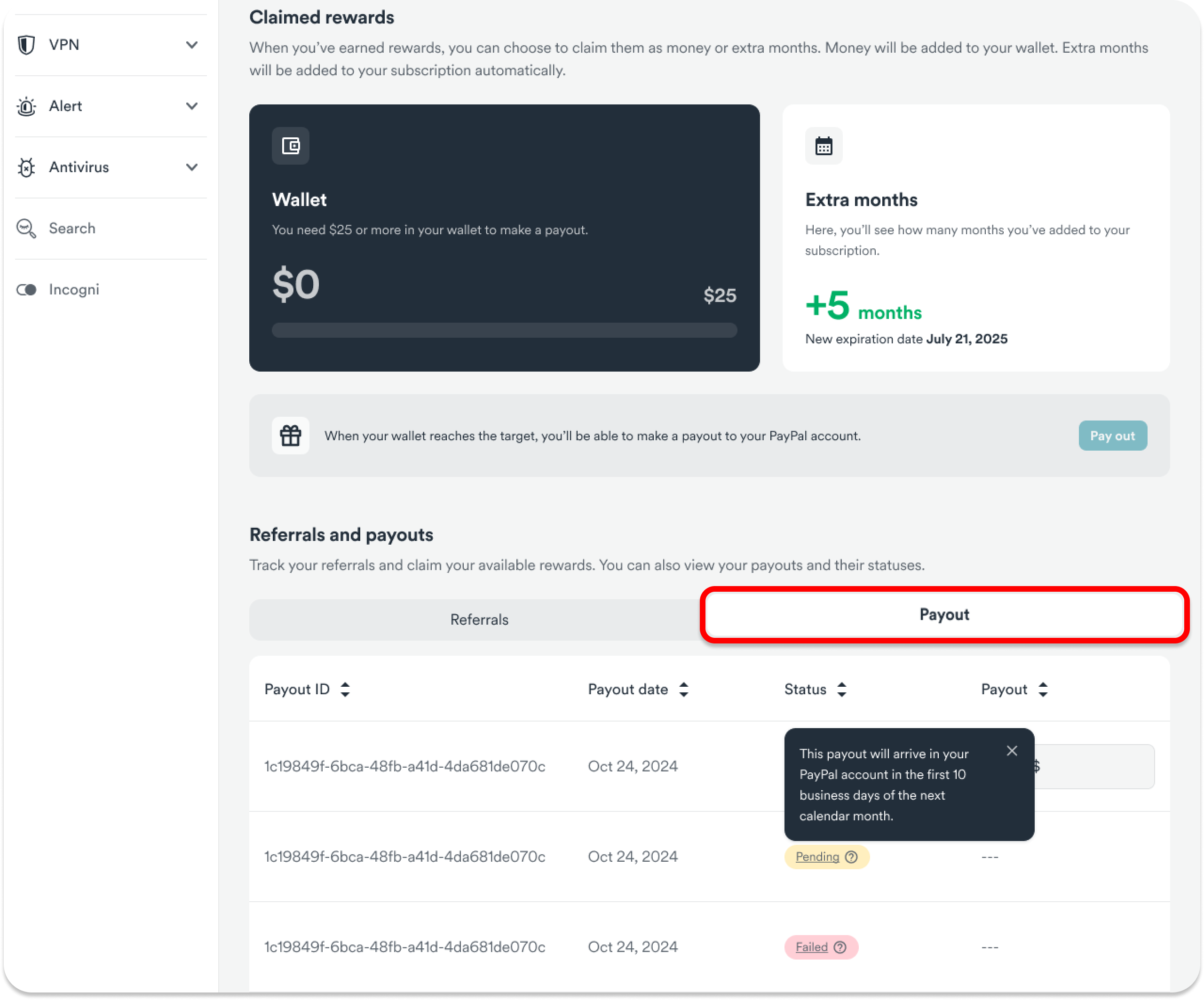Select the Payout tab
Screen dimensions: 1204x1000
pyautogui.click(x=944, y=615)
